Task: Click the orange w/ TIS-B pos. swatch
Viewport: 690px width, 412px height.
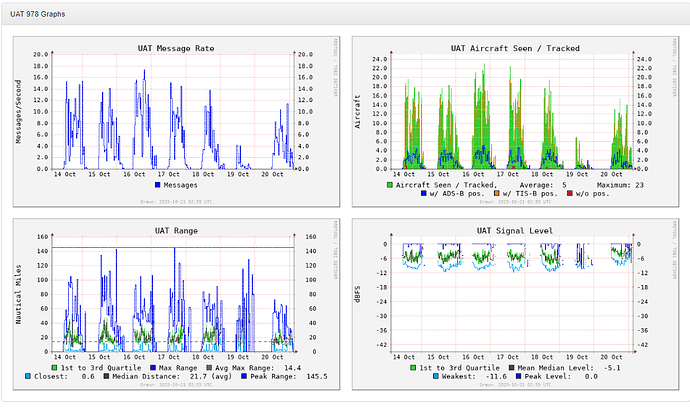Action: pos(497,193)
